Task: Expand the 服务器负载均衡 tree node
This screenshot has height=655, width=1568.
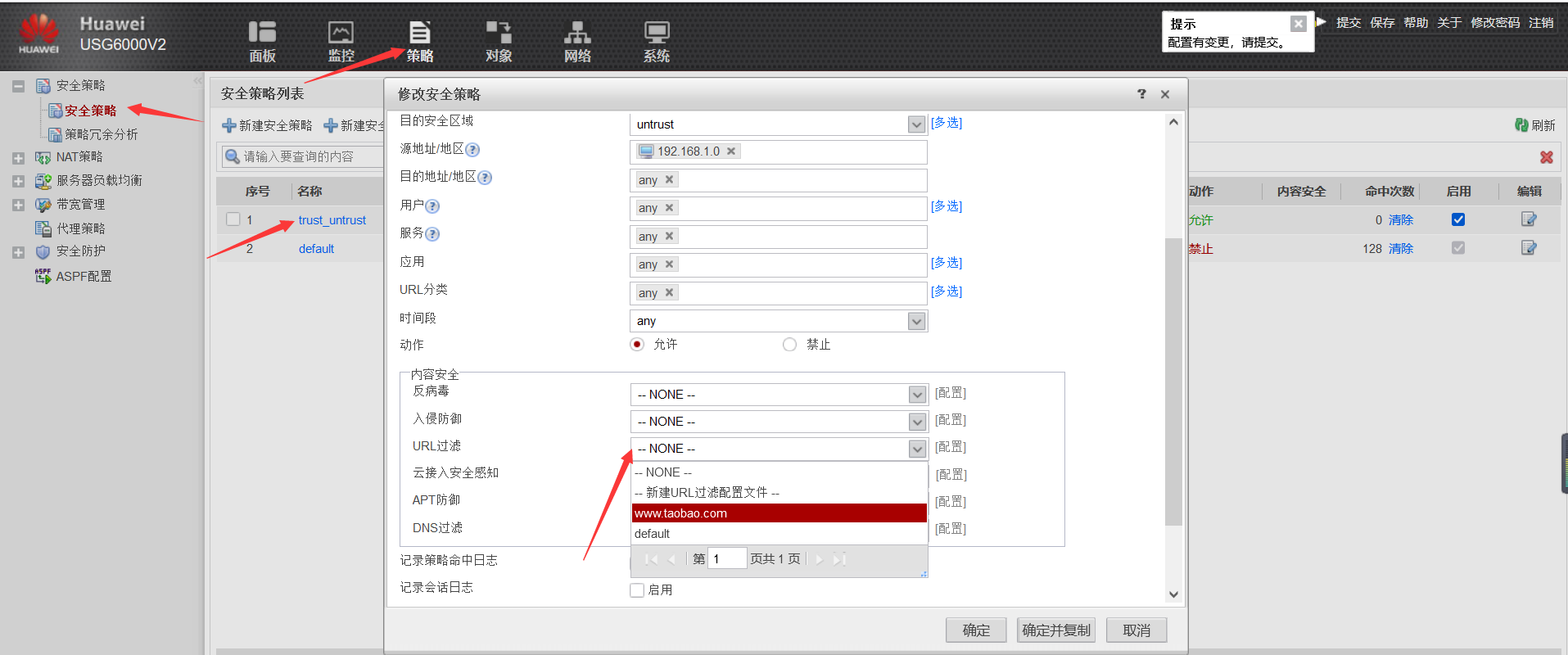Action: coord(18,182)
